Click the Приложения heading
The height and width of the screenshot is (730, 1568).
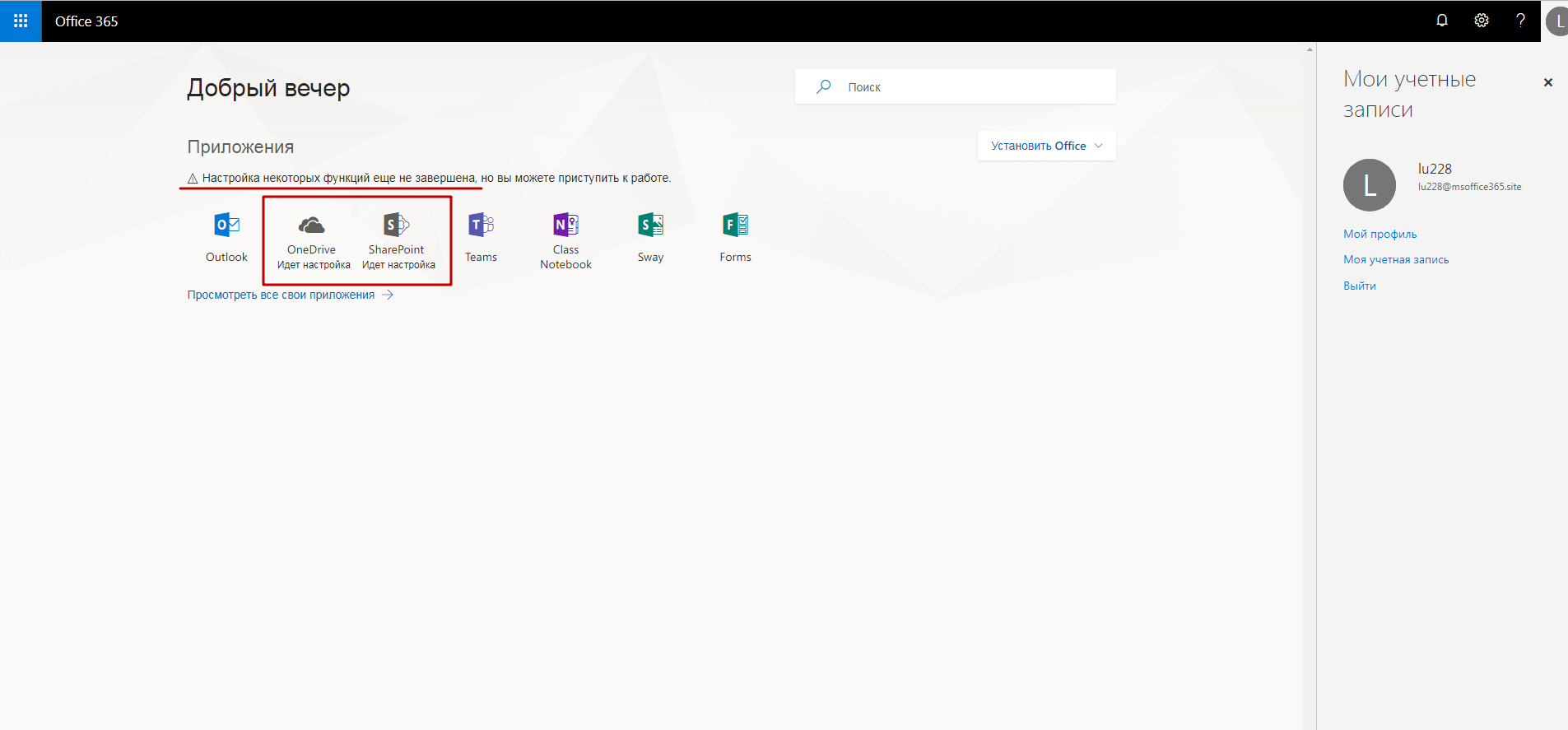[240, 146]
